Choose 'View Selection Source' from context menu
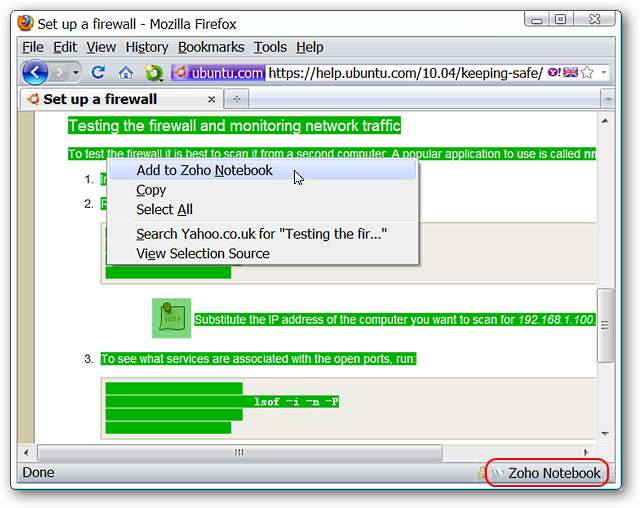The height and width of the screenshot is (508, 640). (x=263, y=253)
